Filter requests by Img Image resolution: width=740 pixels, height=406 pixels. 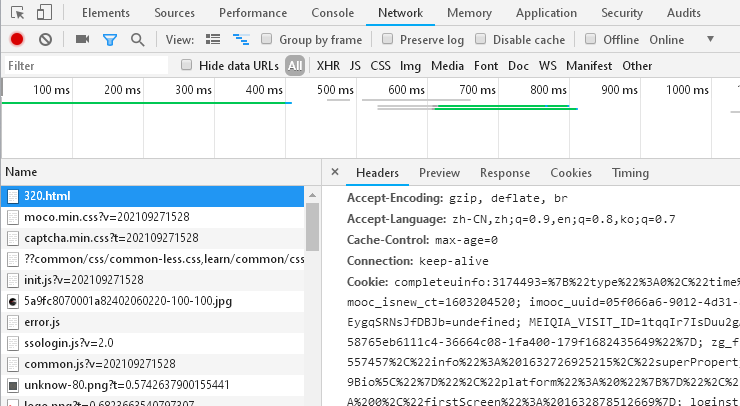410,66
